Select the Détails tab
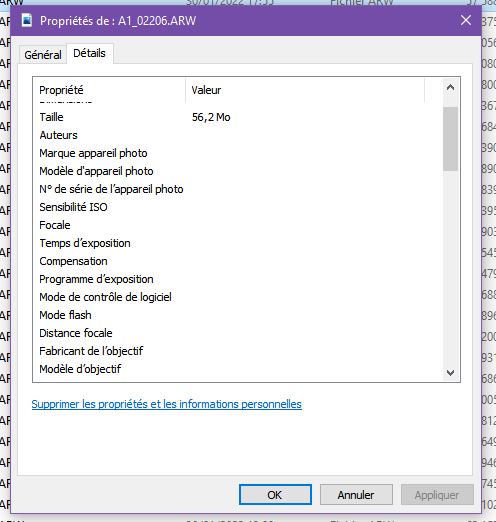Viewport: 496px width, 522px height. (x=89, y=53)
